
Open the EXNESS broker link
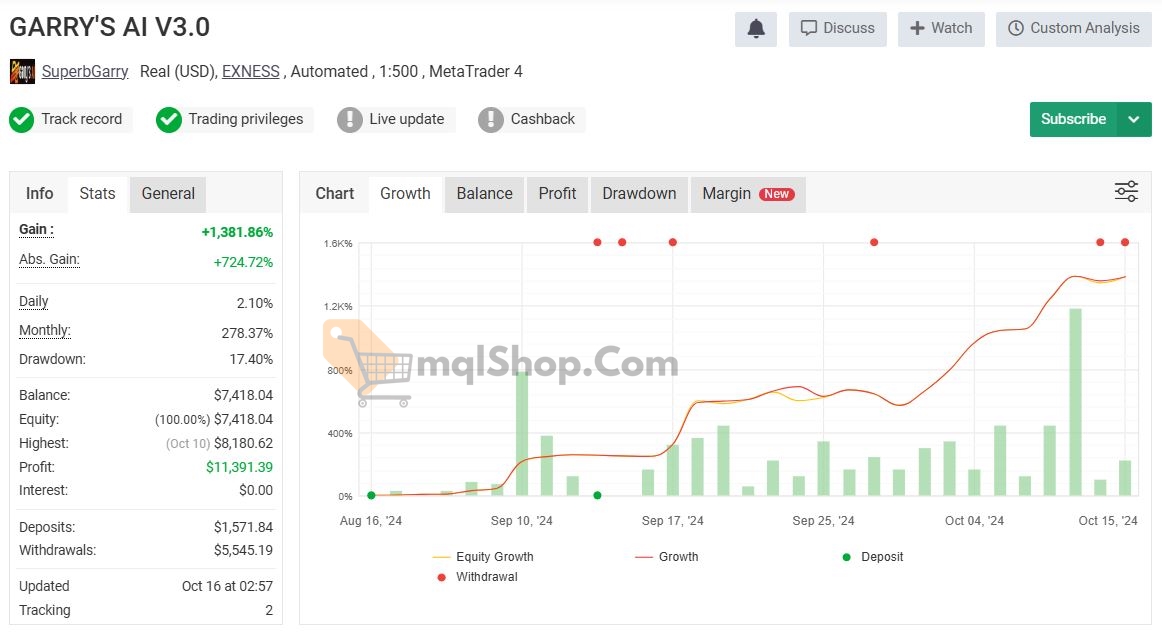(250, 71)
